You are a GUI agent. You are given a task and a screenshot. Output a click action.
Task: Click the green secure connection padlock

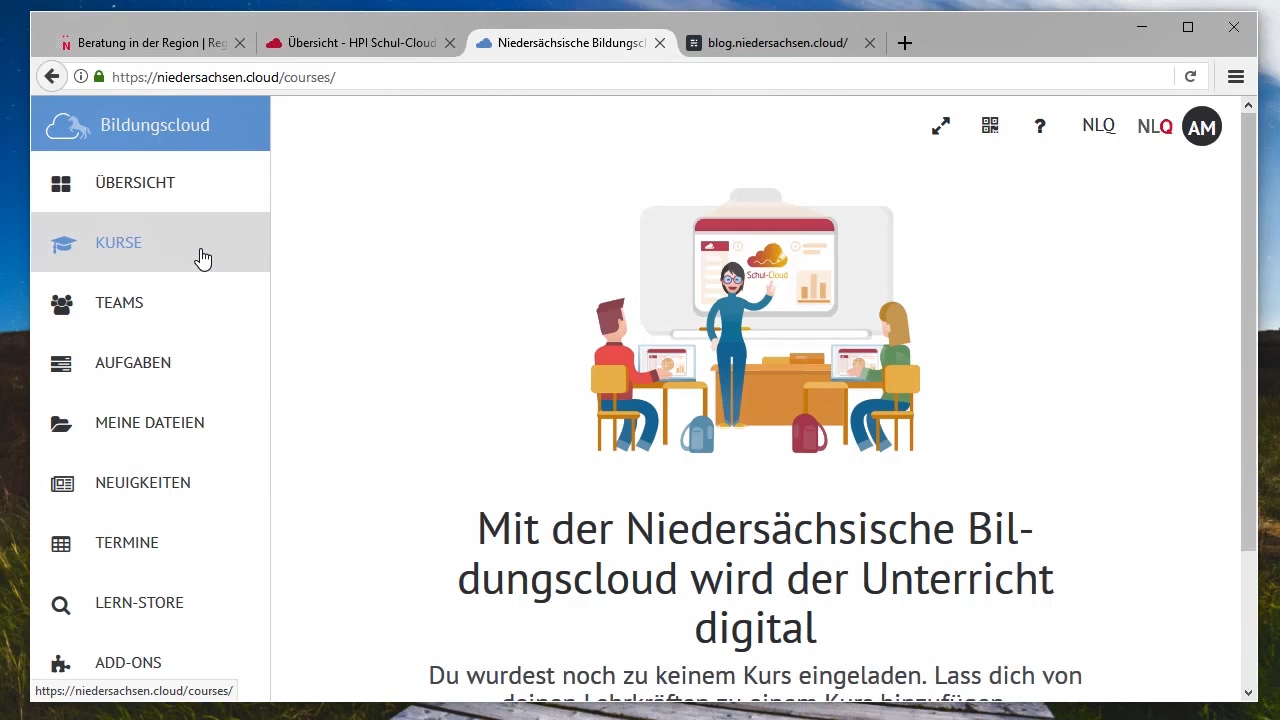click(99, 76)
